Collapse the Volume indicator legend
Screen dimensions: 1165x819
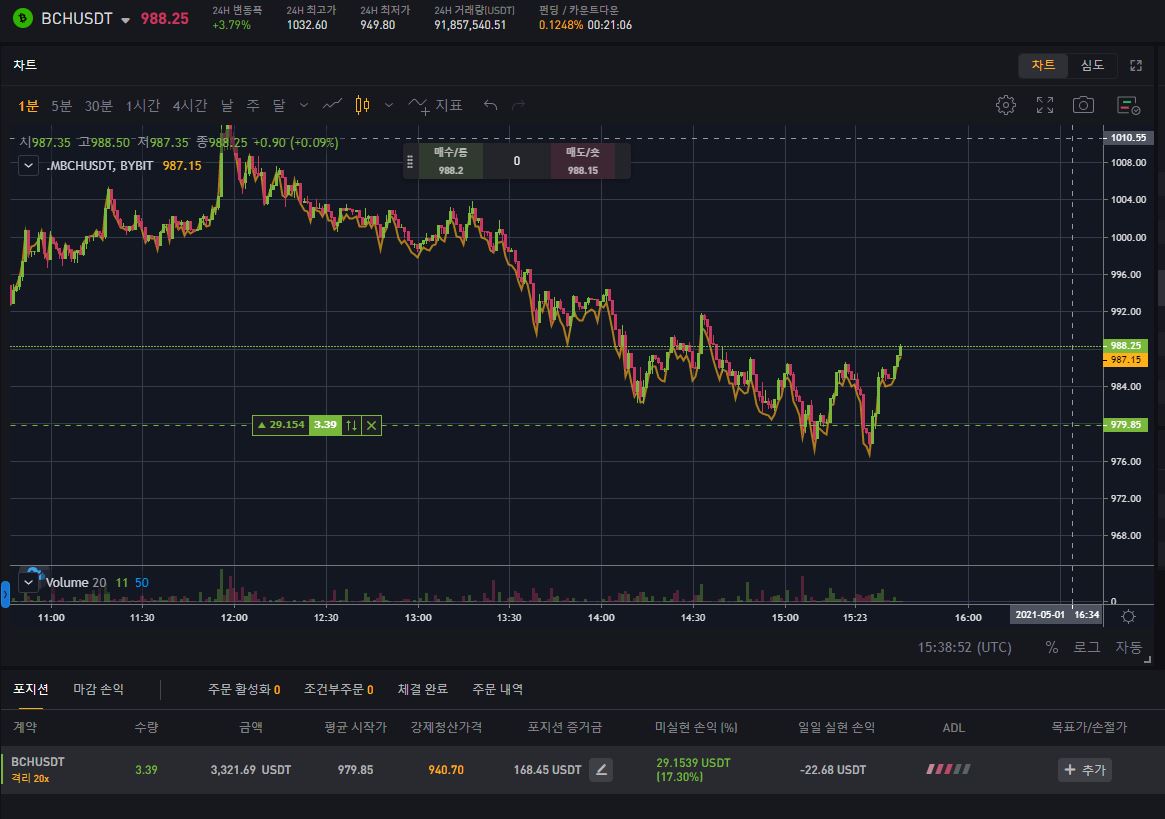29,582
